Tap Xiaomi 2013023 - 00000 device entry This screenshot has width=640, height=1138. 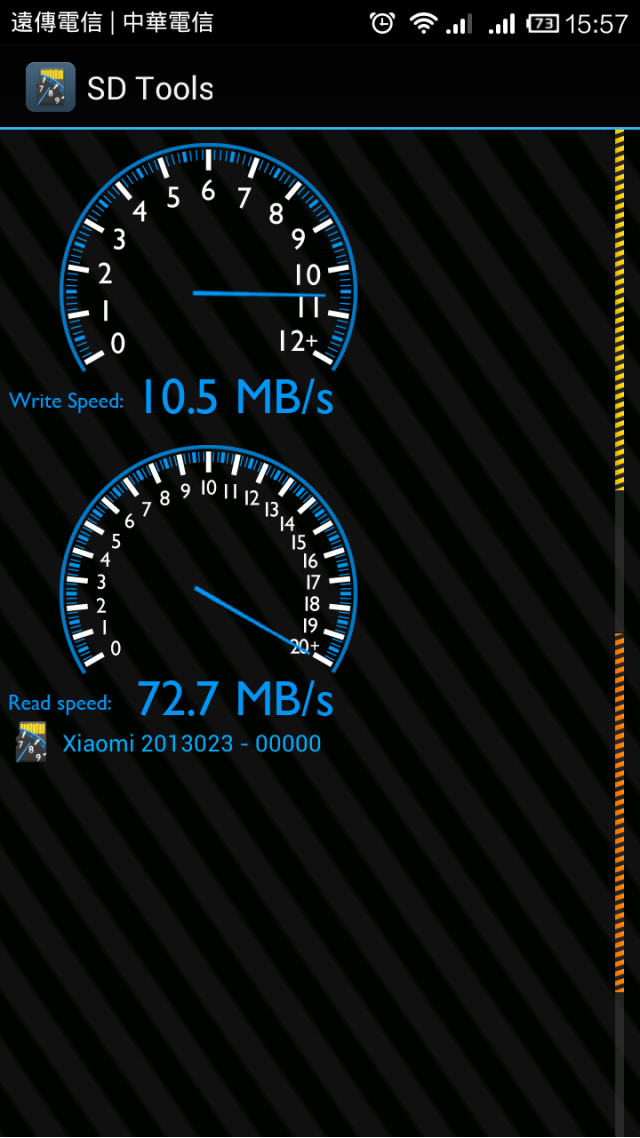click(192, 743)
